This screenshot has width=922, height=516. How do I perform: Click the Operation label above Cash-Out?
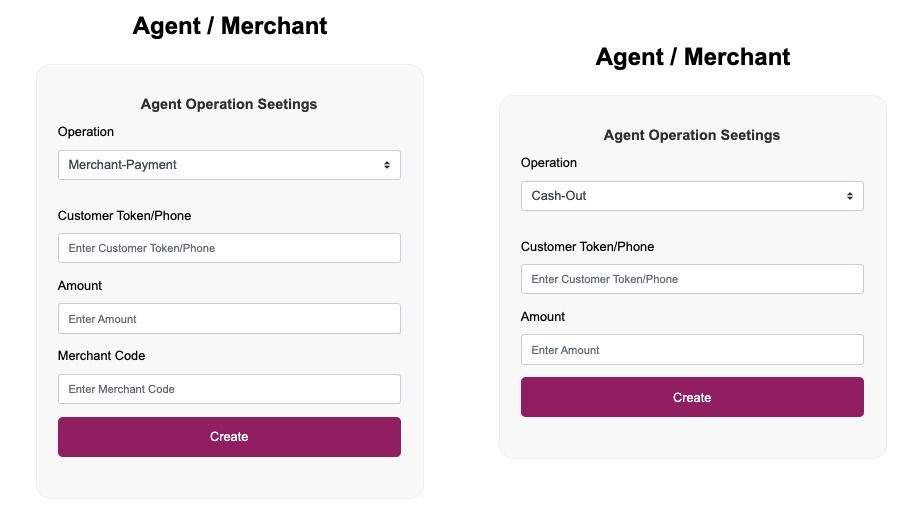[x=549, y=163]
